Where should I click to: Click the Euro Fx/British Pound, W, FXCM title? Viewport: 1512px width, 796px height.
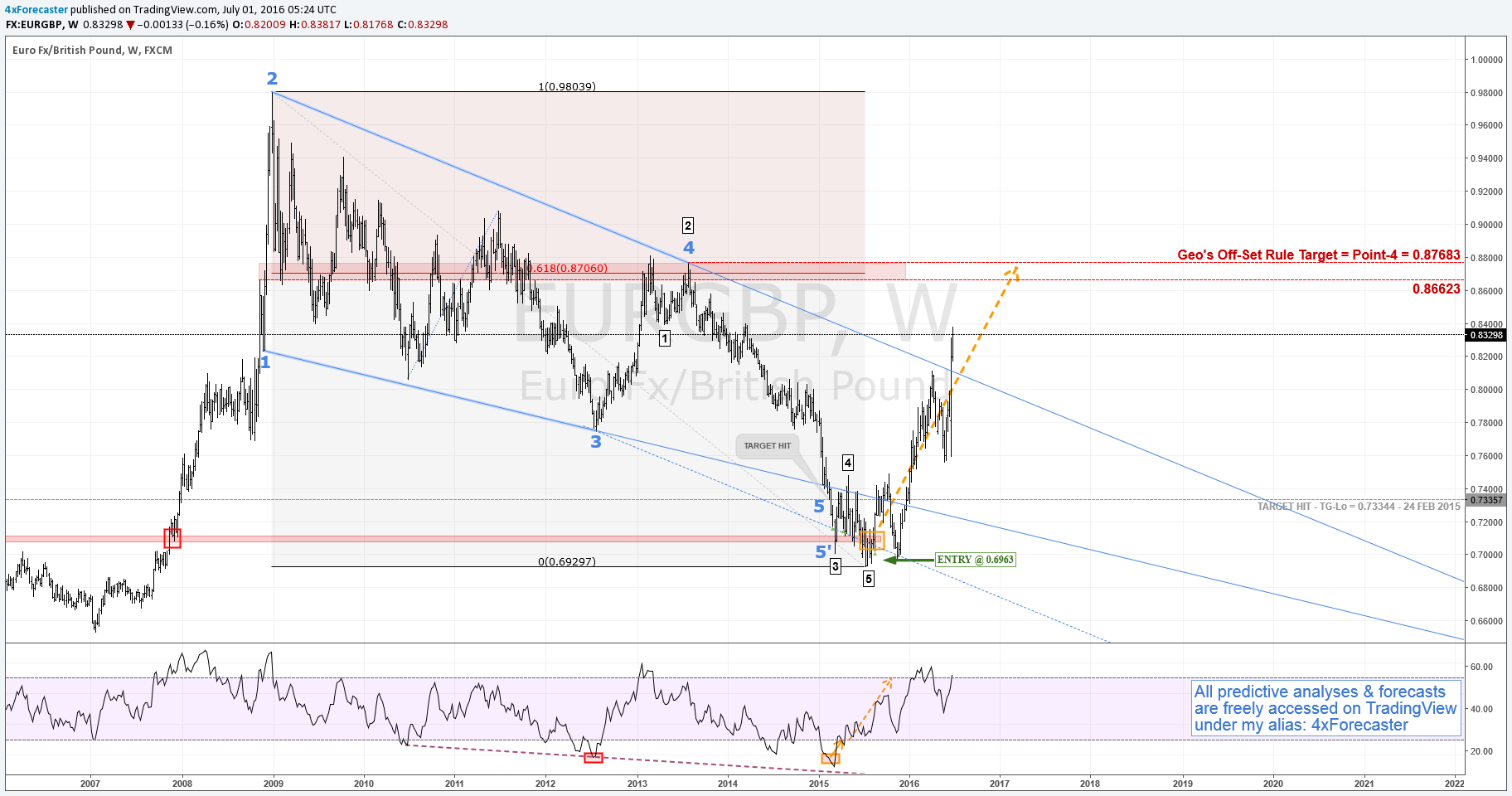point(93,51)
